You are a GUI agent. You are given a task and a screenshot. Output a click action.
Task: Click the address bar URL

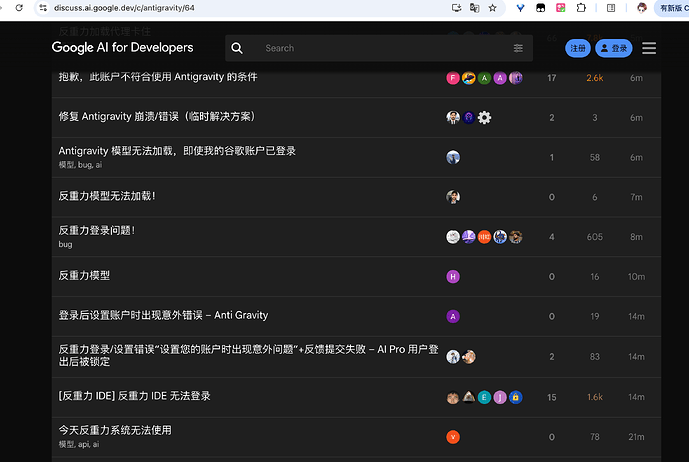(124, 8)
